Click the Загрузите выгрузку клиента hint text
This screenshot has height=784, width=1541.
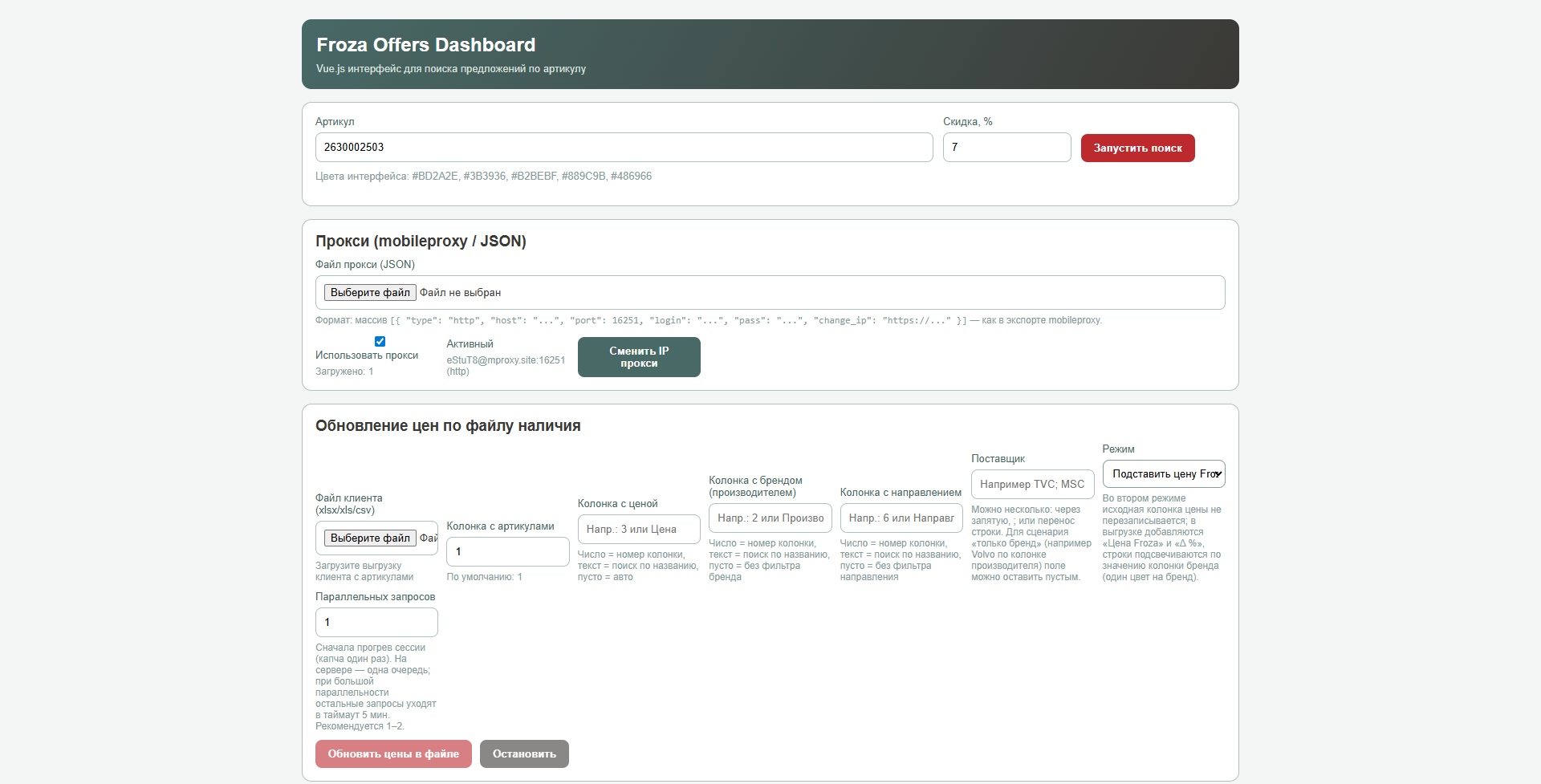tap(364, 572)
